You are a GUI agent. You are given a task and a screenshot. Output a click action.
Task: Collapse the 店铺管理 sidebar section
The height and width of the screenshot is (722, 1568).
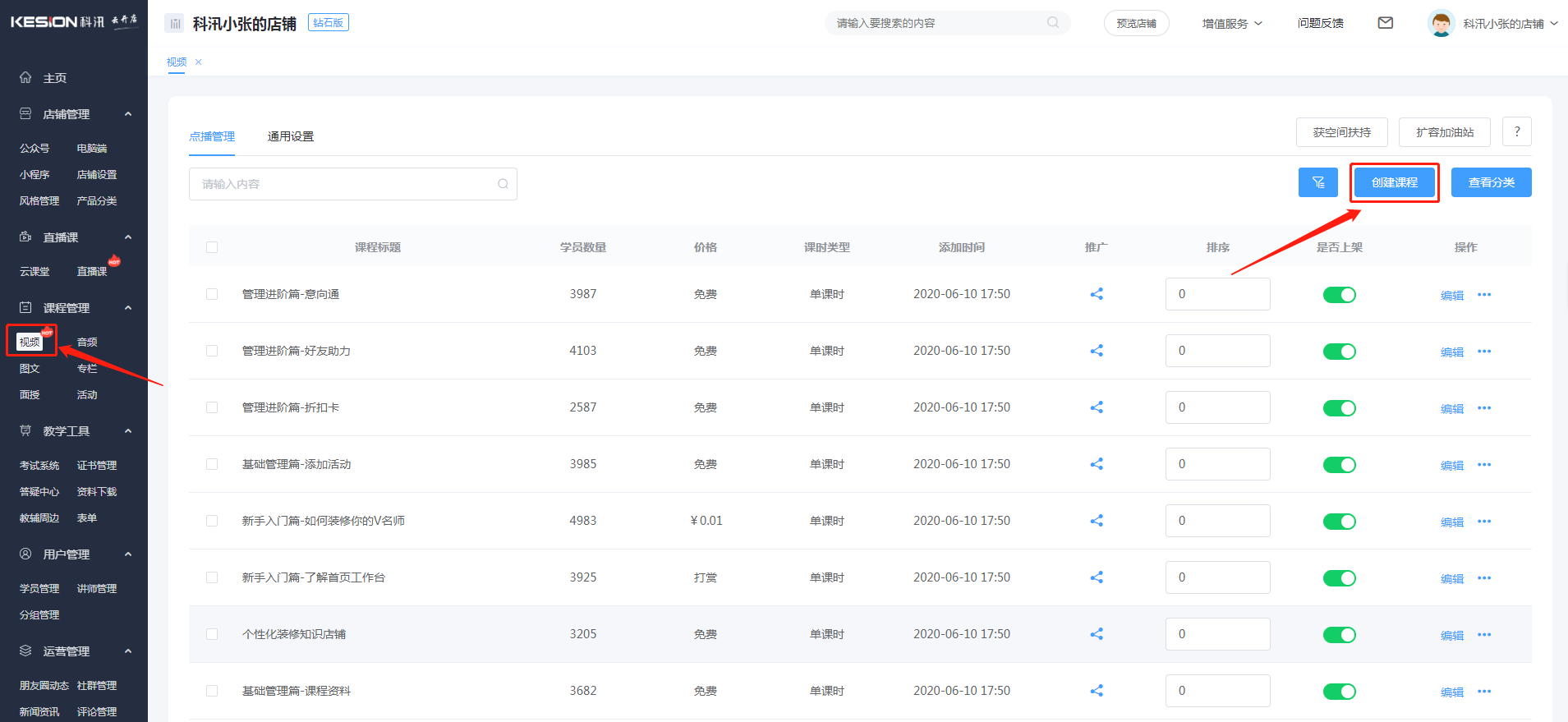coord(128,114)
